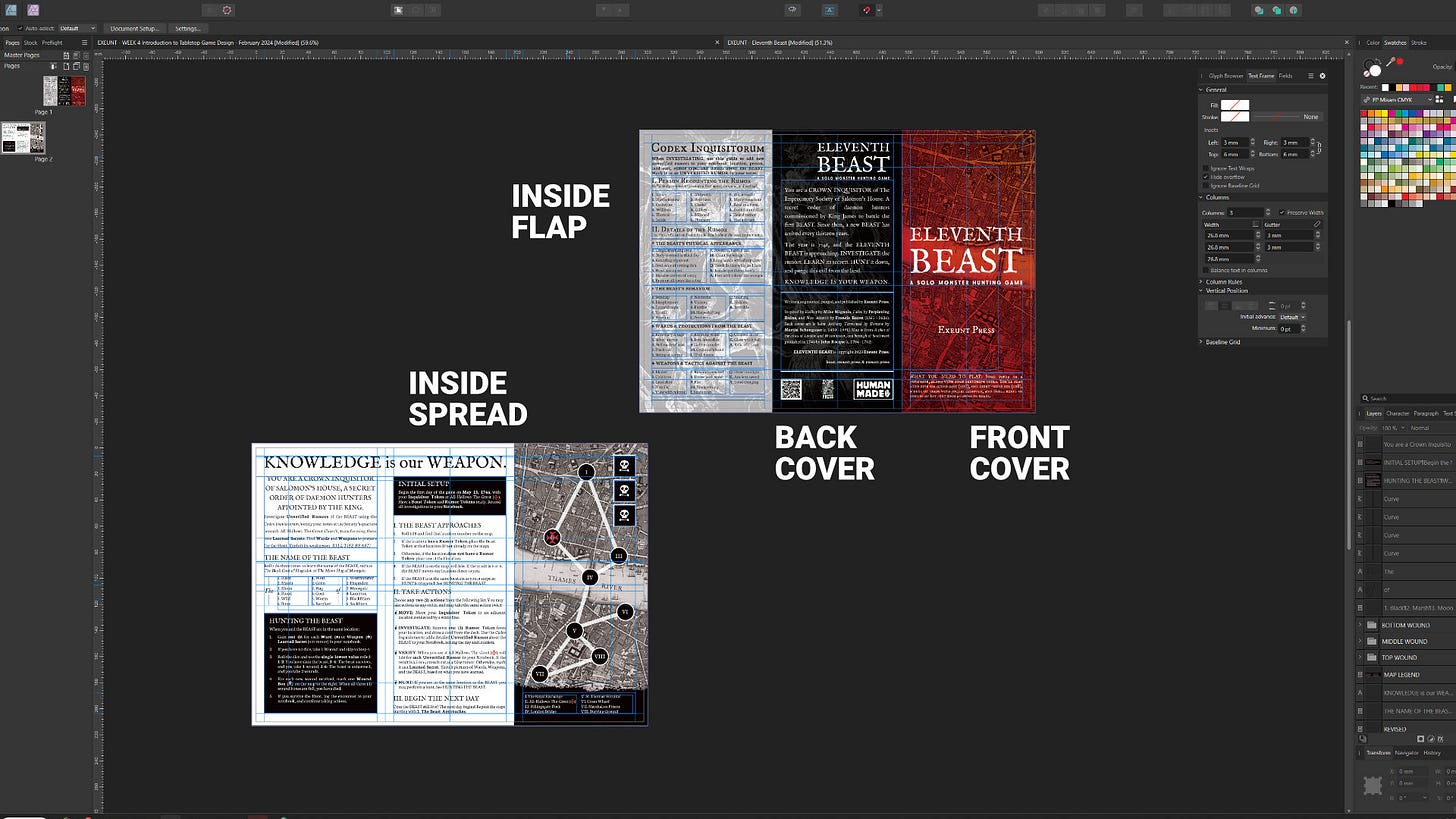Switch to the Photo persona icon
The image size is (1456, 819).
pyautogui.click(x=33, y=9)
